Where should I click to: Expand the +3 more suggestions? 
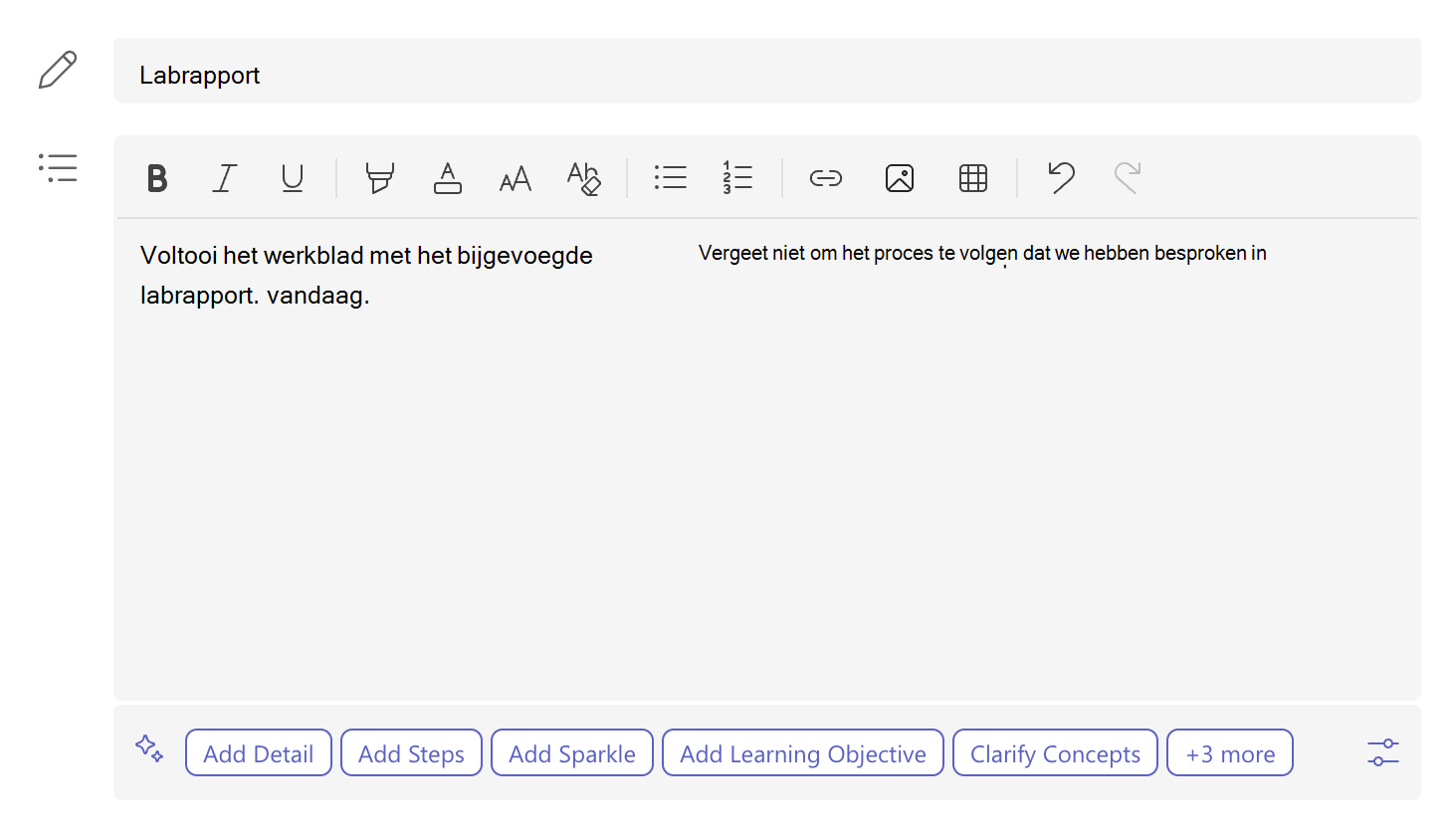pyautogui.click(x=1230, y=753)
